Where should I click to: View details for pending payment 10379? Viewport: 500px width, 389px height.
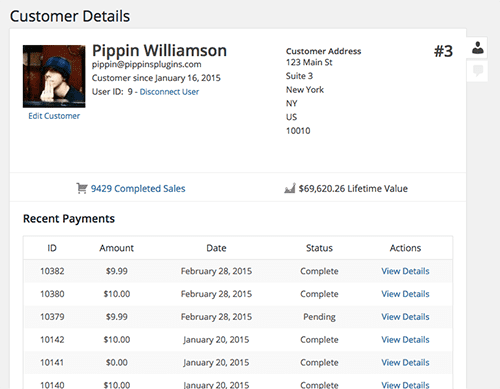[x=405, y=317]
